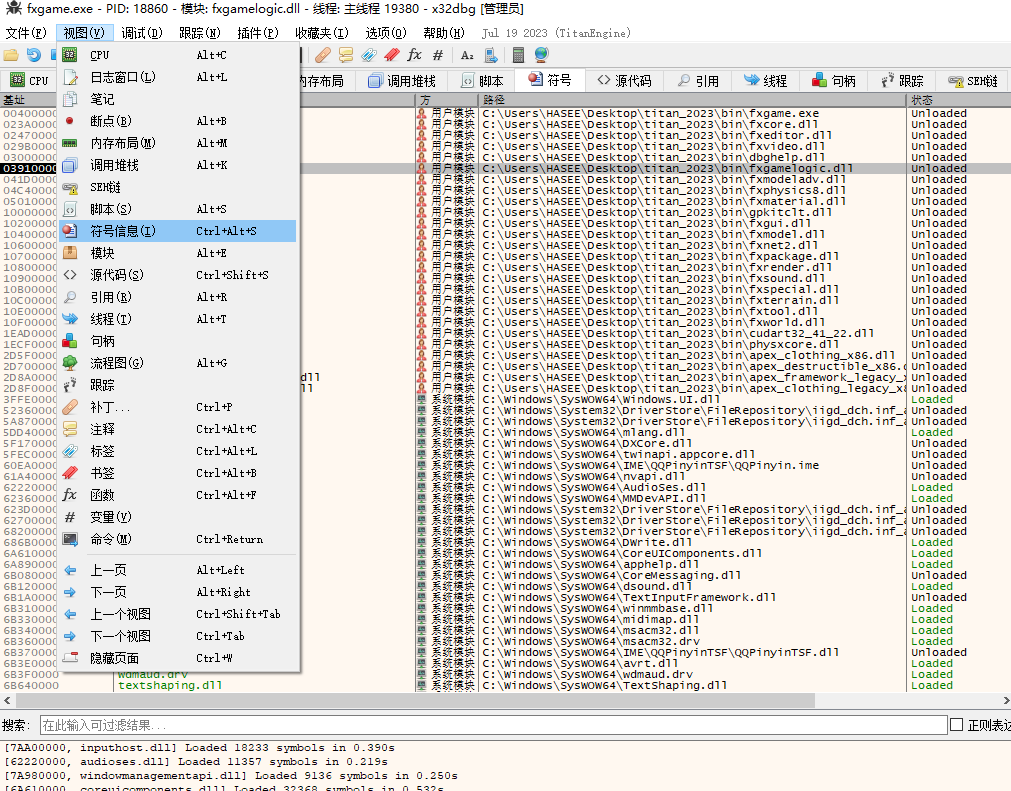1011x791 pixels.
Task: Choose CPU in the View menu
Action: coord(177,55)
